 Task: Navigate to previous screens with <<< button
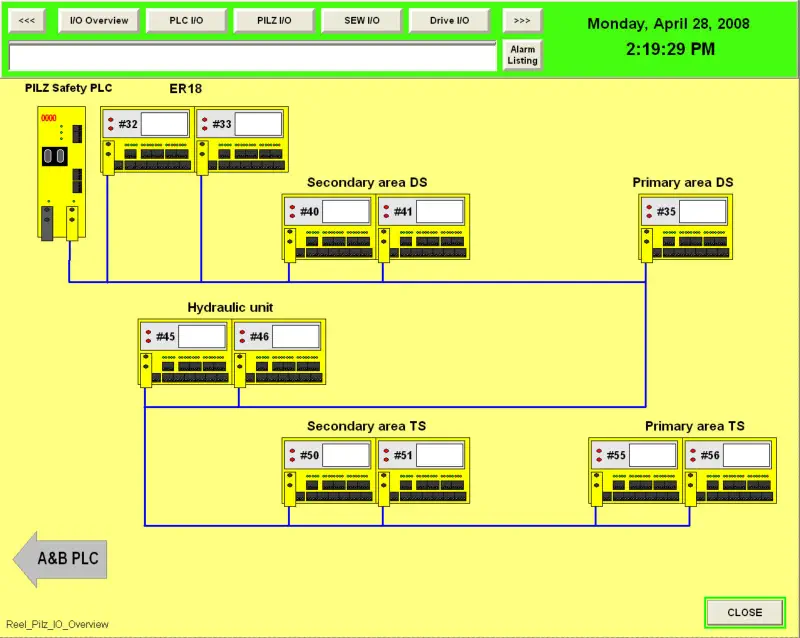click(28, 21)
